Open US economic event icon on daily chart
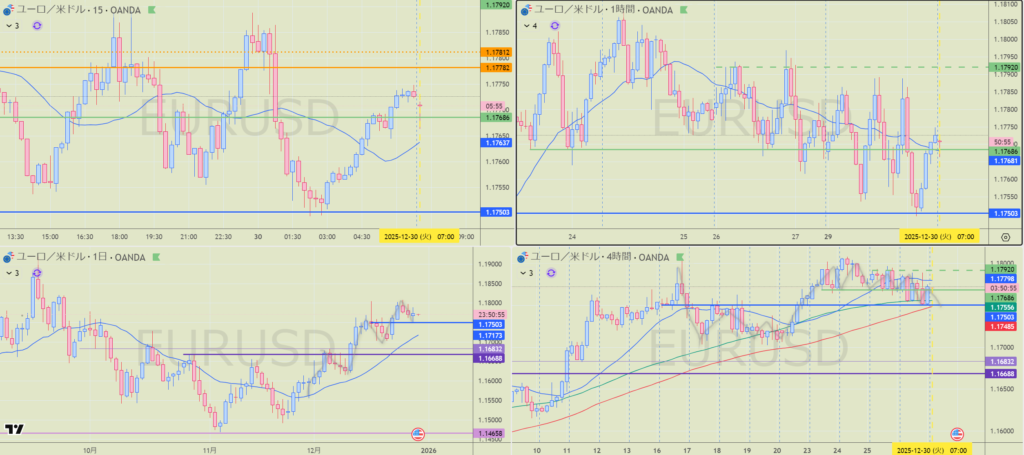 click(x=418, y=434)
